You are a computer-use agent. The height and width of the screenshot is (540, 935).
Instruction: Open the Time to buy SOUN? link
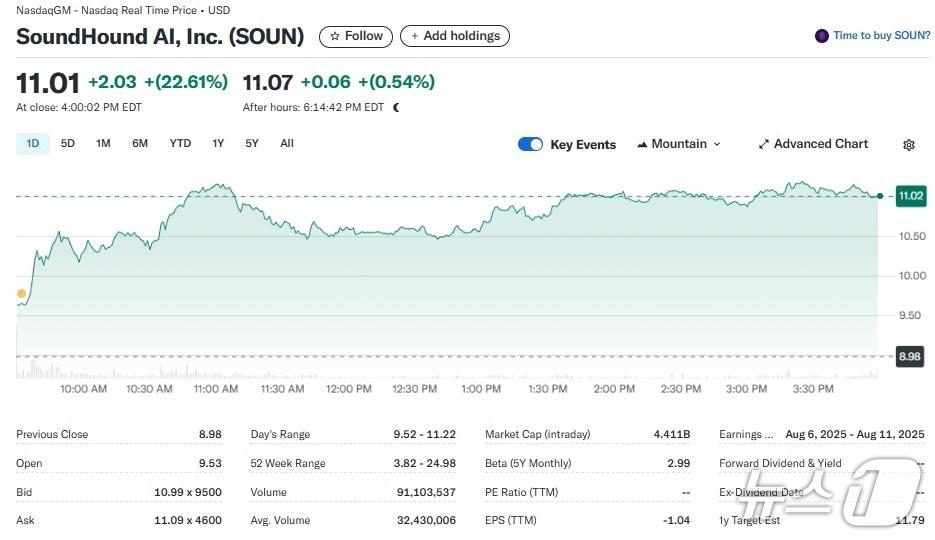coord(881,36)
